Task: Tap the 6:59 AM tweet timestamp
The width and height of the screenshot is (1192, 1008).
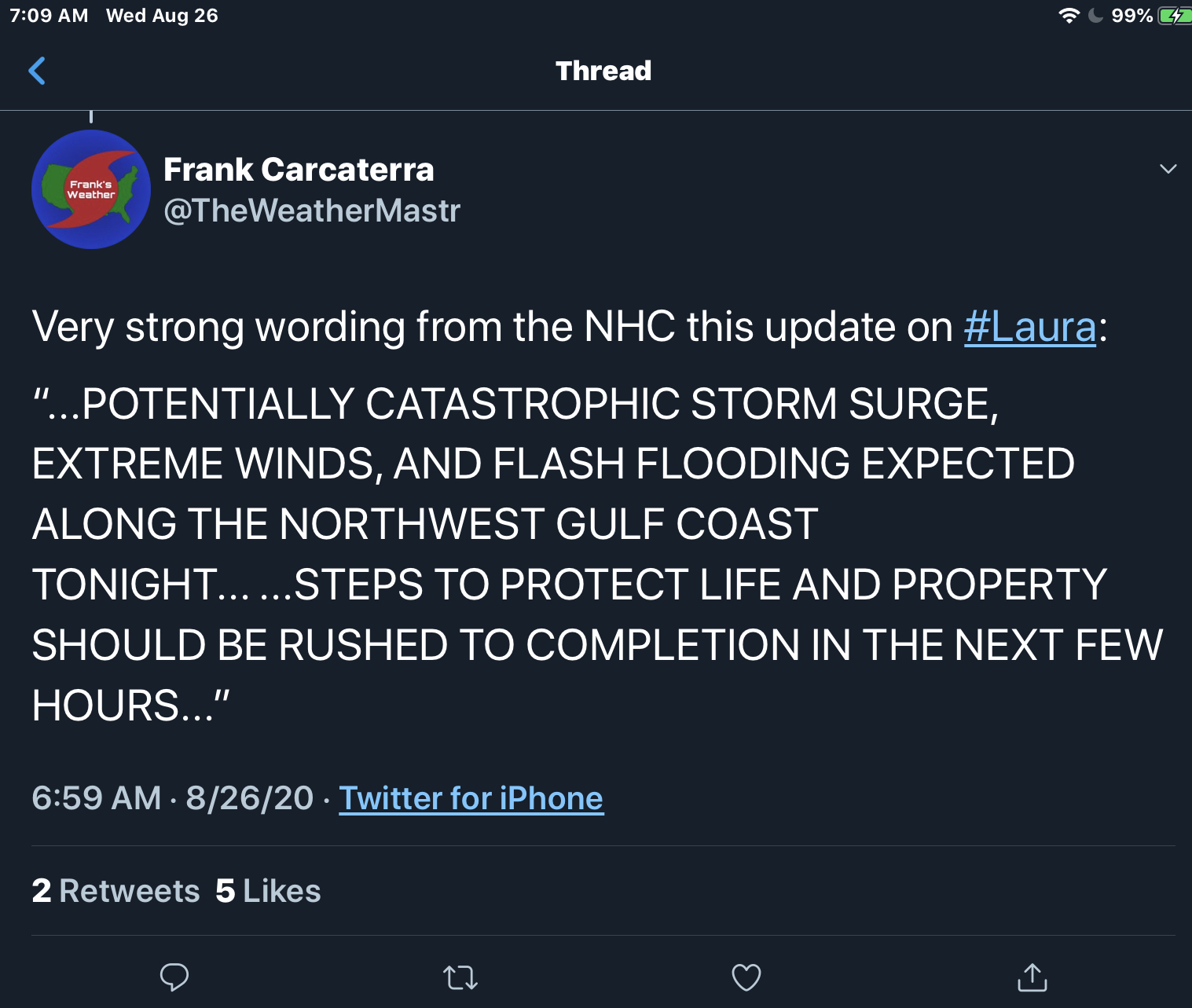Action: (x=96, y=798)
